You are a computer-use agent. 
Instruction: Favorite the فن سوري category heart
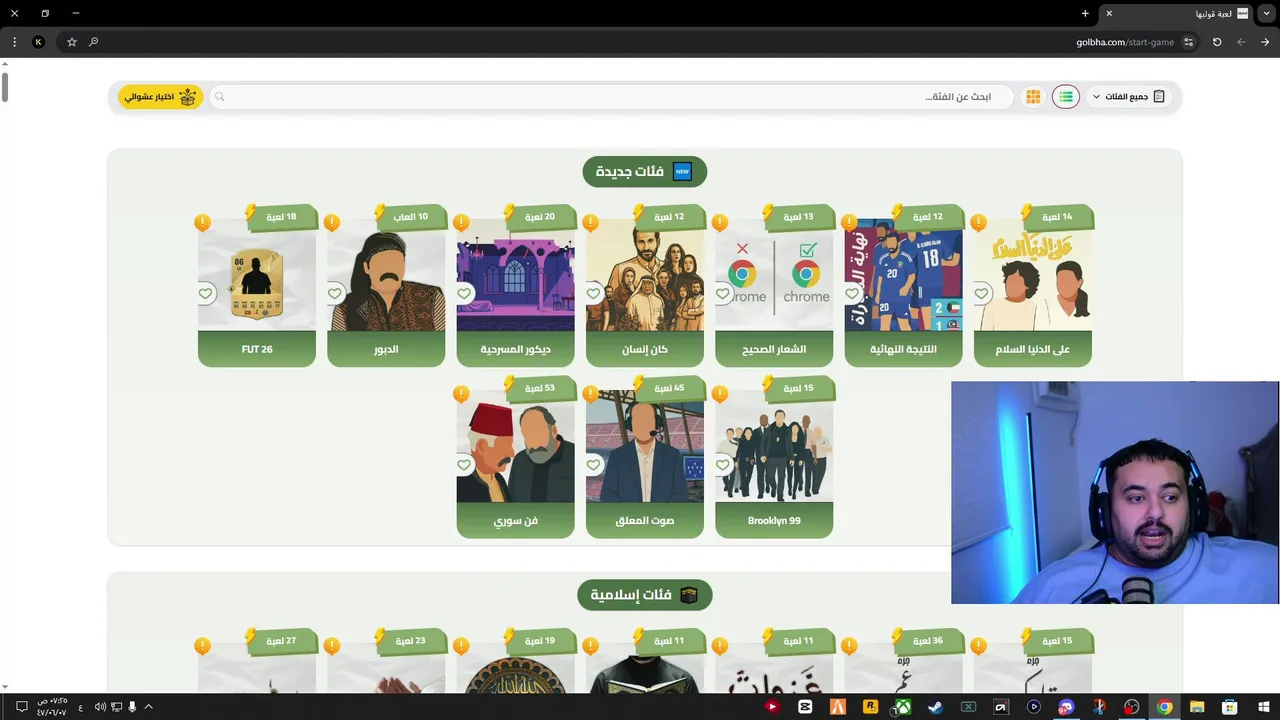pos(464,465)
